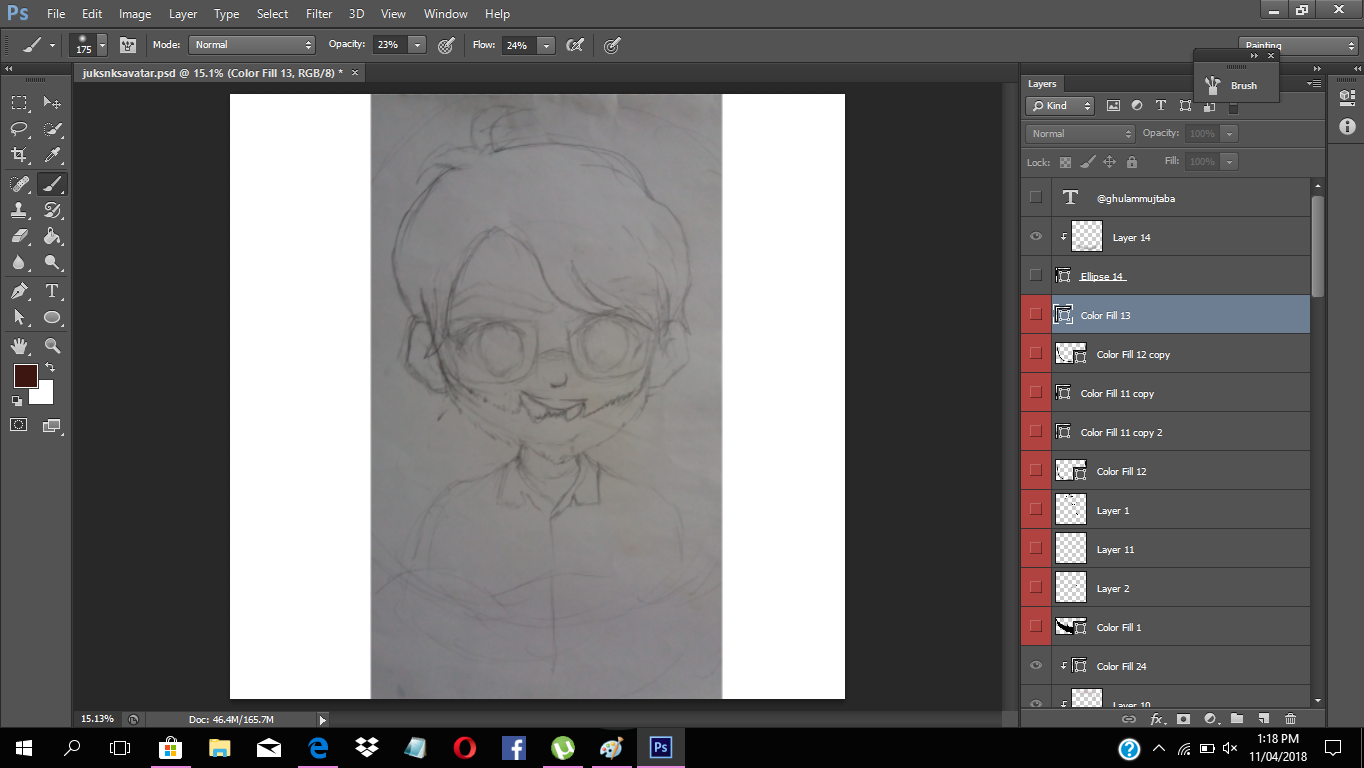Select the Color Fill 12 copy layer
Image resolution: width=1364 pixels, height=768 pixels.
(x=1180, y=354)
